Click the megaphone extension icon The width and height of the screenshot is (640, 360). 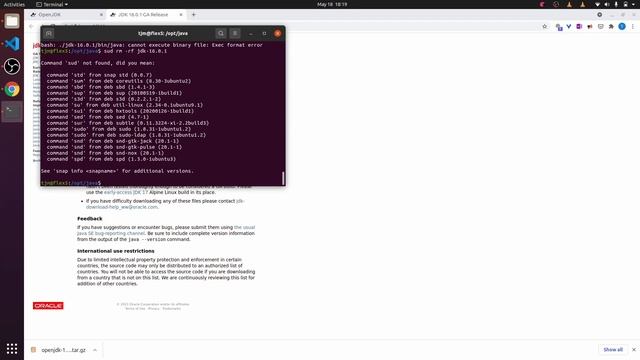click(590, 27)
